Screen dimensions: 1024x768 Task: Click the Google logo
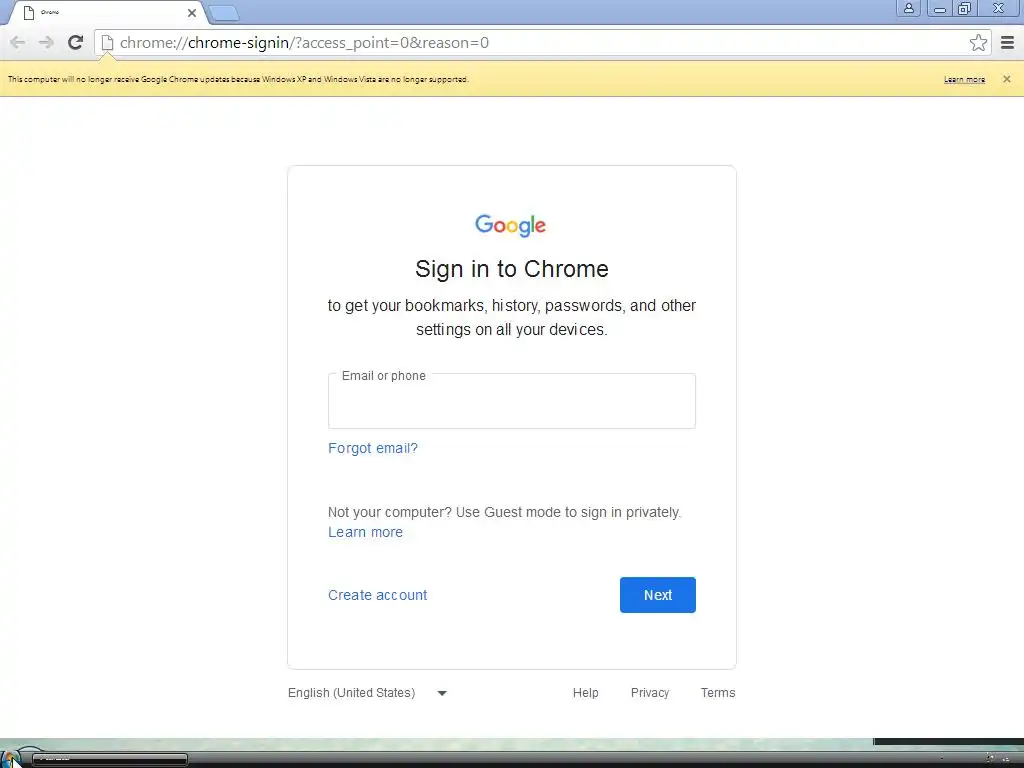511,225
